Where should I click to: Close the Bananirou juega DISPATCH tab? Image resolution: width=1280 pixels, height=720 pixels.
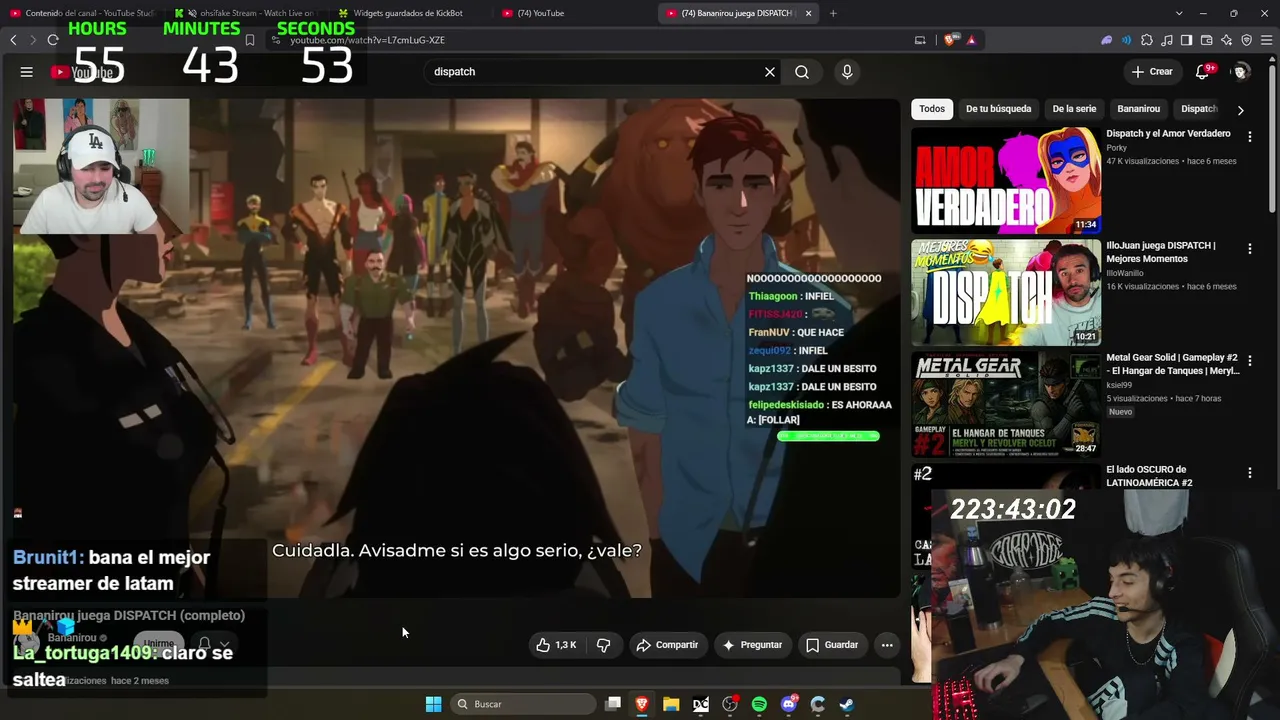pos(809,13)
